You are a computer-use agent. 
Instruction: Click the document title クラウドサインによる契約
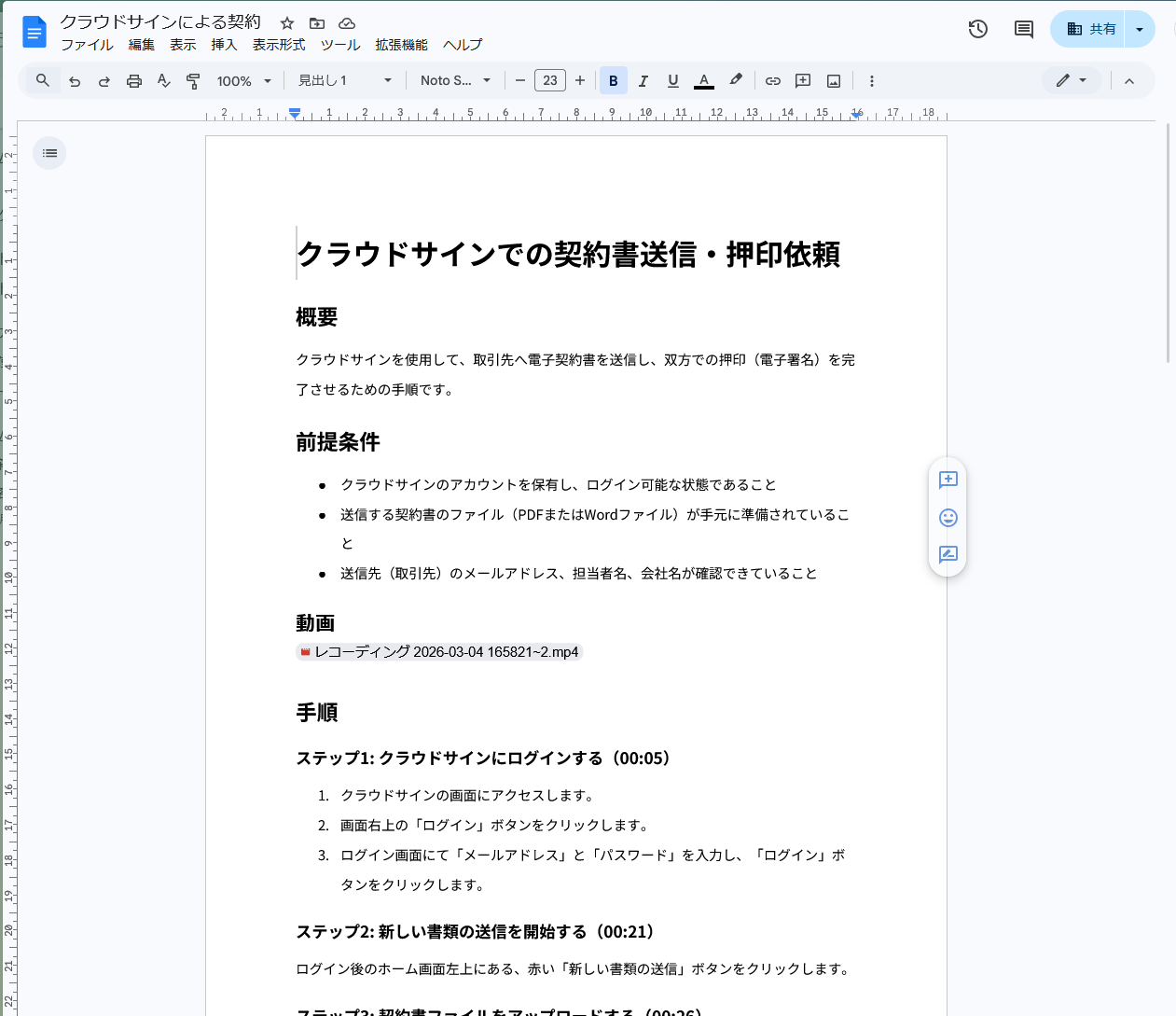(x=160, y=22)
